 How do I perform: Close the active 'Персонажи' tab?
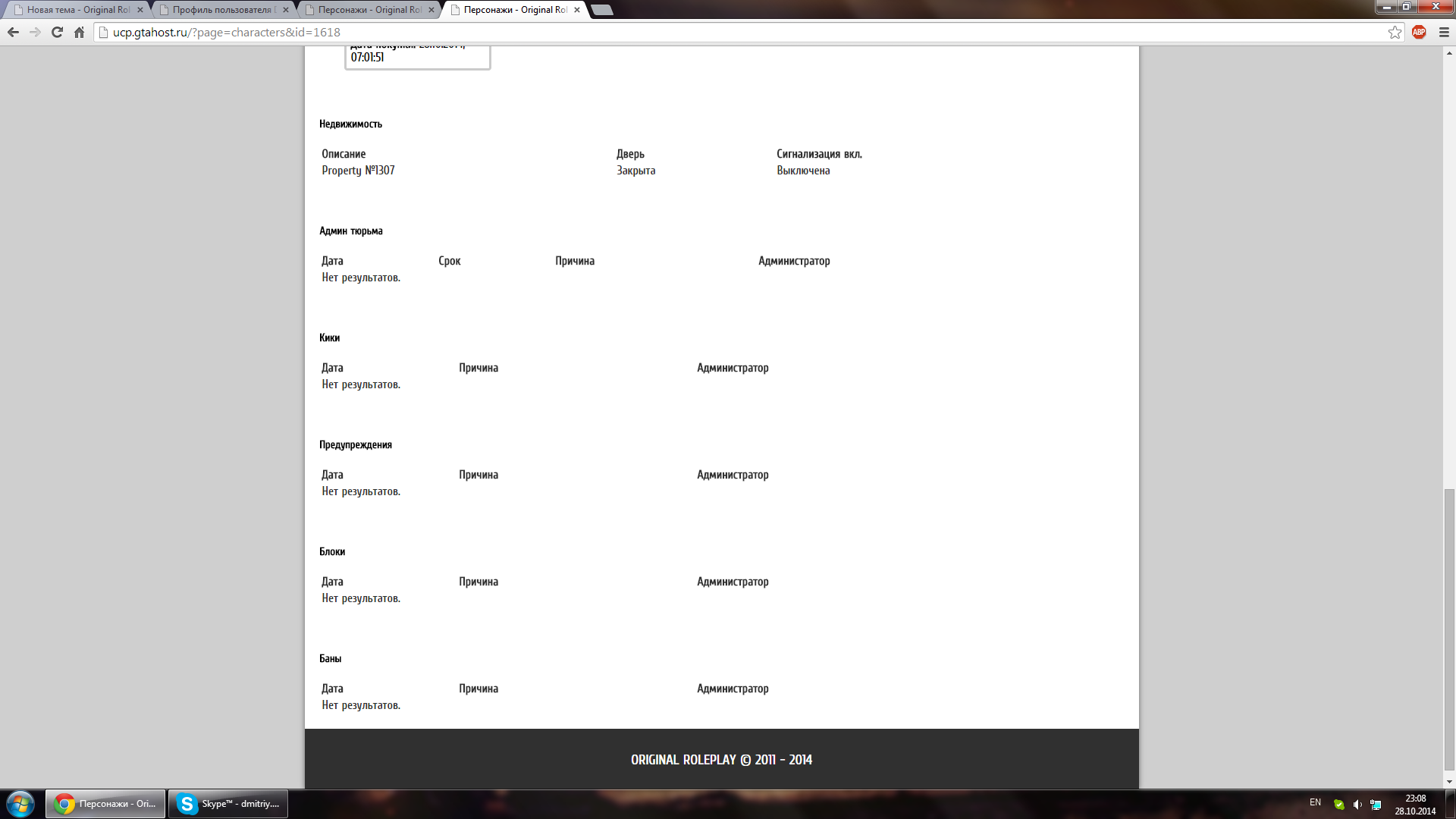577,10
